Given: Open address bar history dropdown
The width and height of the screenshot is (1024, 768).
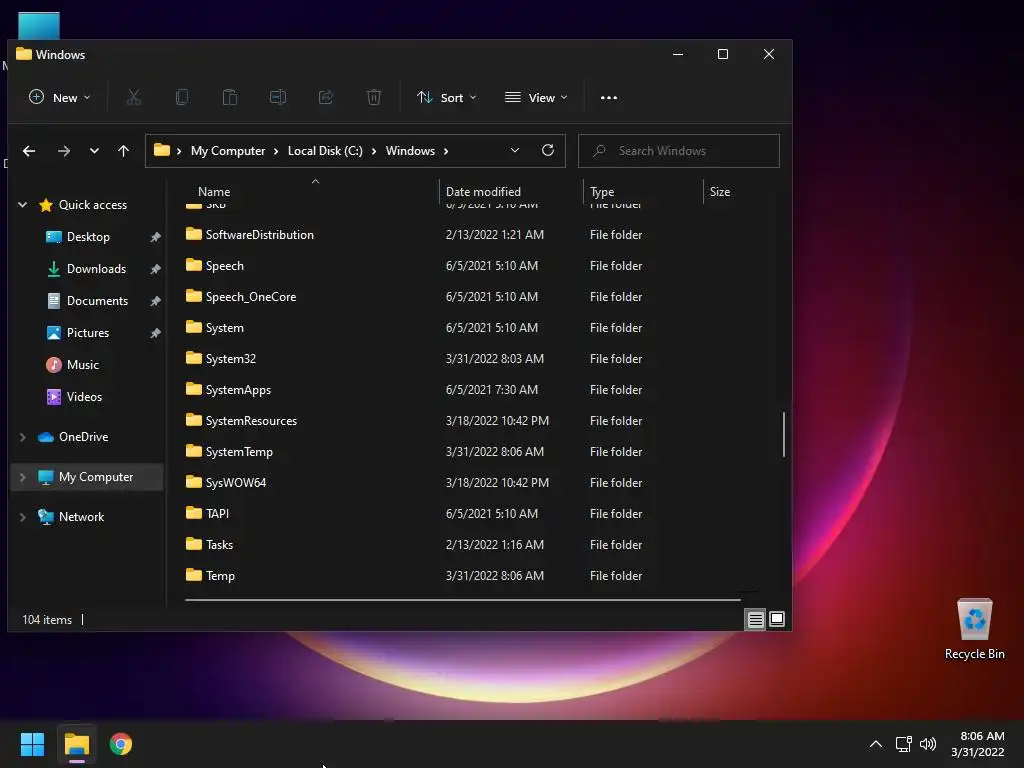Looking at the screenshot, I should click(515, 150).
